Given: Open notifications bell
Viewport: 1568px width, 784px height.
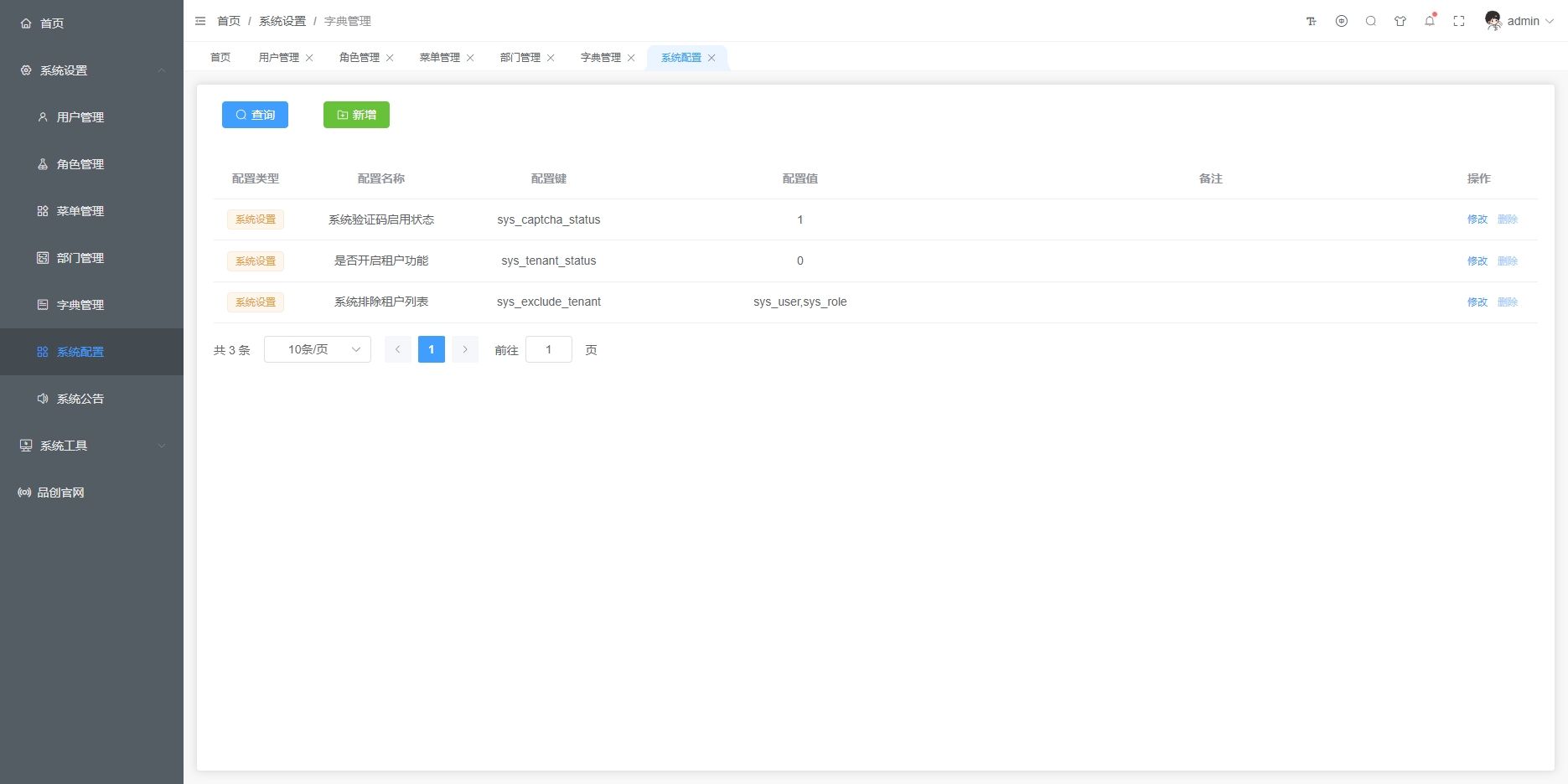Looking at the screenshot, I should coord(1430,22).
